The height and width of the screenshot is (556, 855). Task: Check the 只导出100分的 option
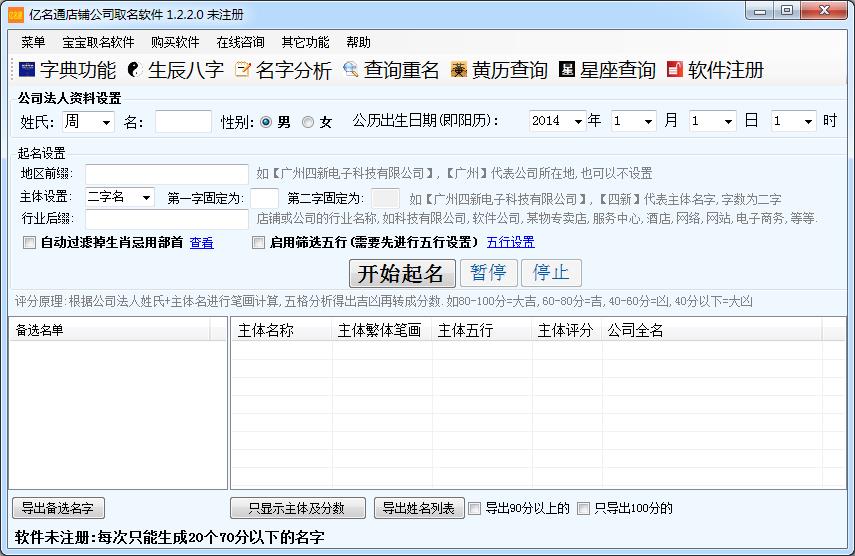click(584, 508)
